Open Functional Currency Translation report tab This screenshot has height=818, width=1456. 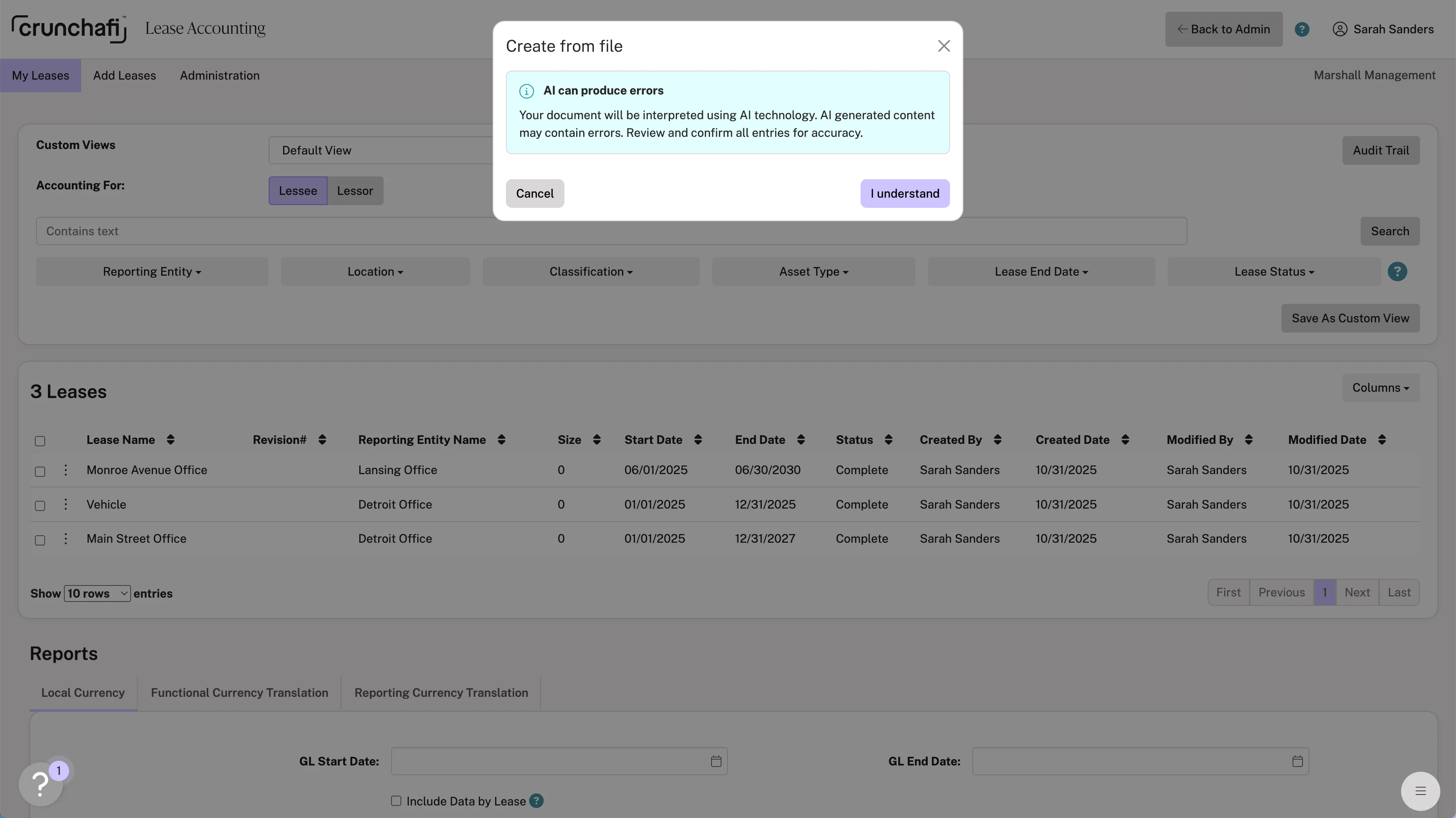(239, 693)
